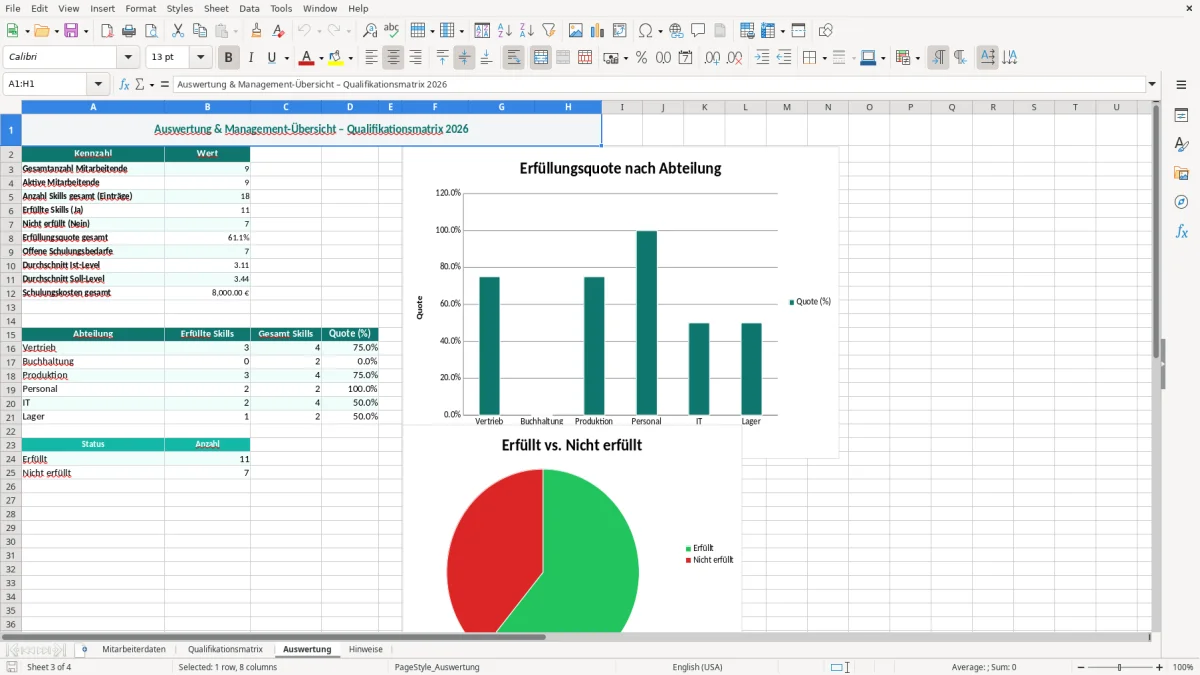Click the Print icon in toolbar
Image resolution: width=1200 pixels, height=675 pixels.
tap(129, 31)
